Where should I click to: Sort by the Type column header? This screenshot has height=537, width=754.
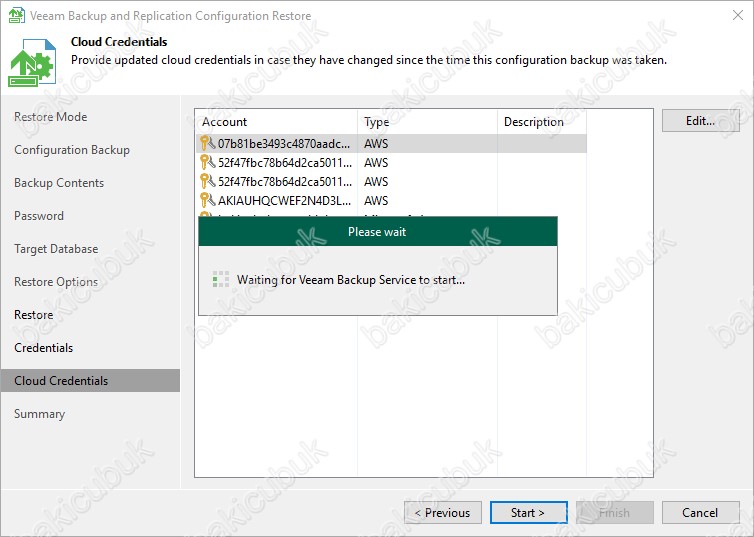pyautogui.click(x=427, y=122)
